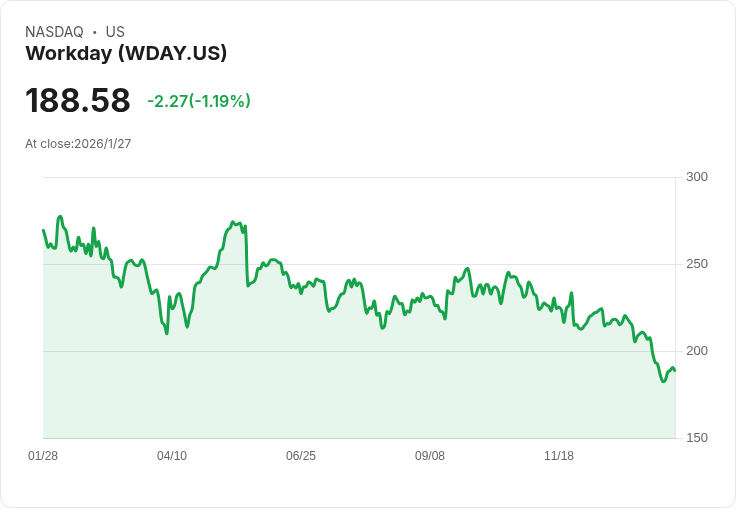This screenshot has width=736, height=508.
Task: Click the 04/10 date axis label
Action: point(172,456)
